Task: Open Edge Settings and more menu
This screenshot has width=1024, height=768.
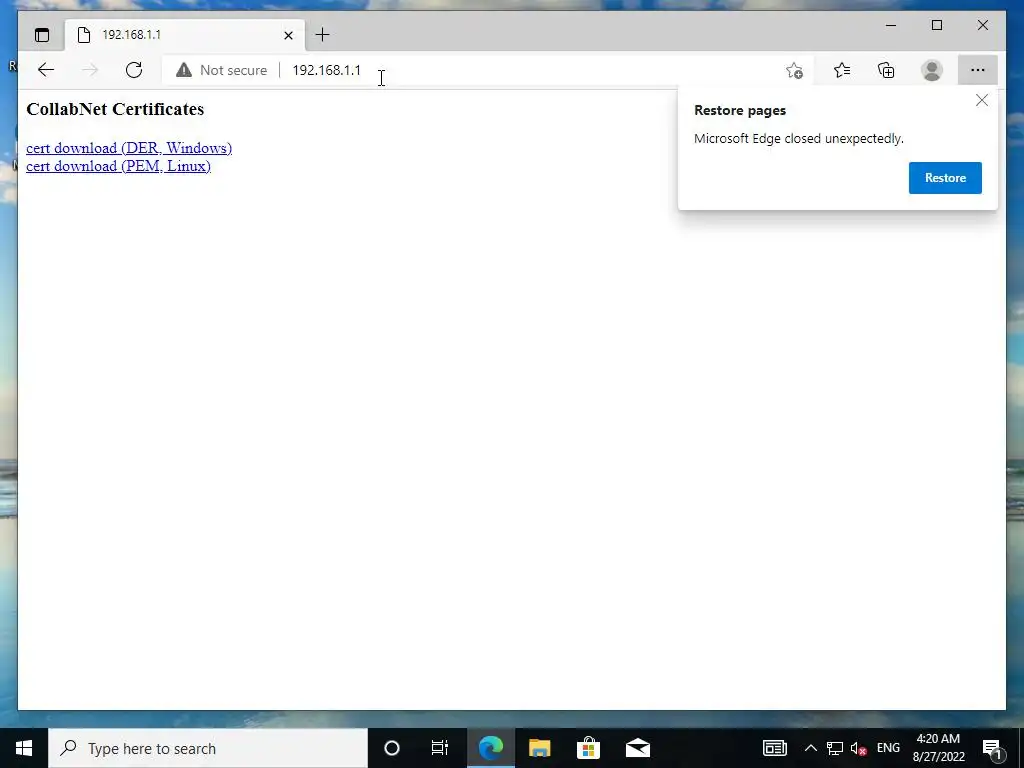Action: [978, 70]
